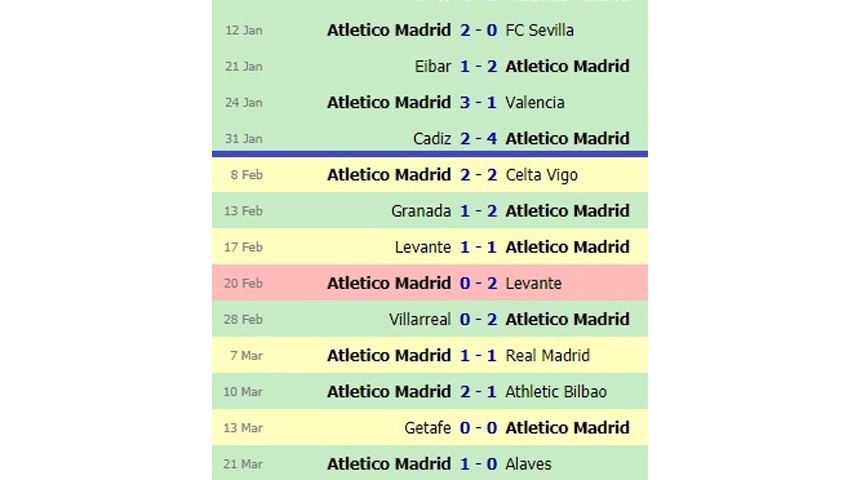Viewport: 860px width, 480px height.
Task: Select the 0 - 2 score on 20 Feb
Action: click(x=478, y=284)
